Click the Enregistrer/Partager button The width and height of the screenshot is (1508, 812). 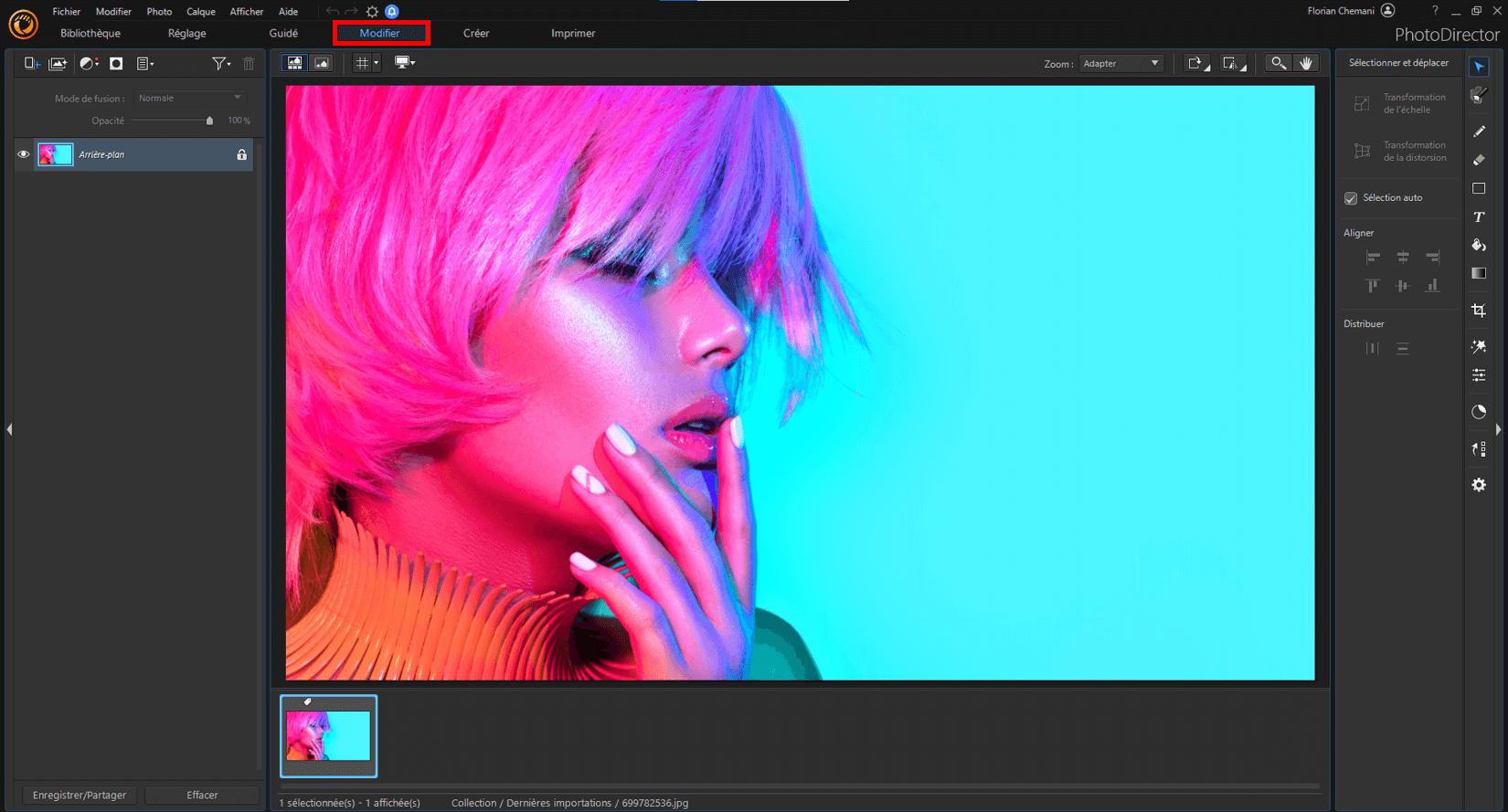(x=80, y=795)
